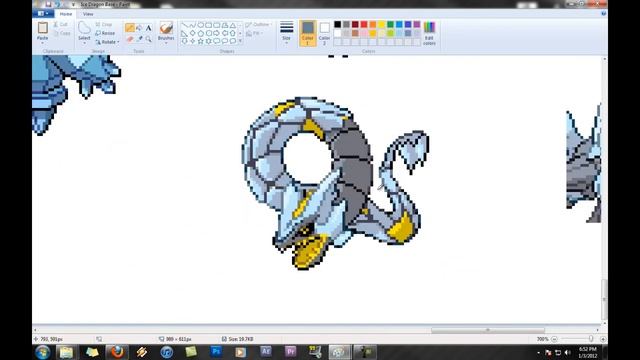Click the Crop command
This screenshot has height=360, width=640.
point(104,24)
